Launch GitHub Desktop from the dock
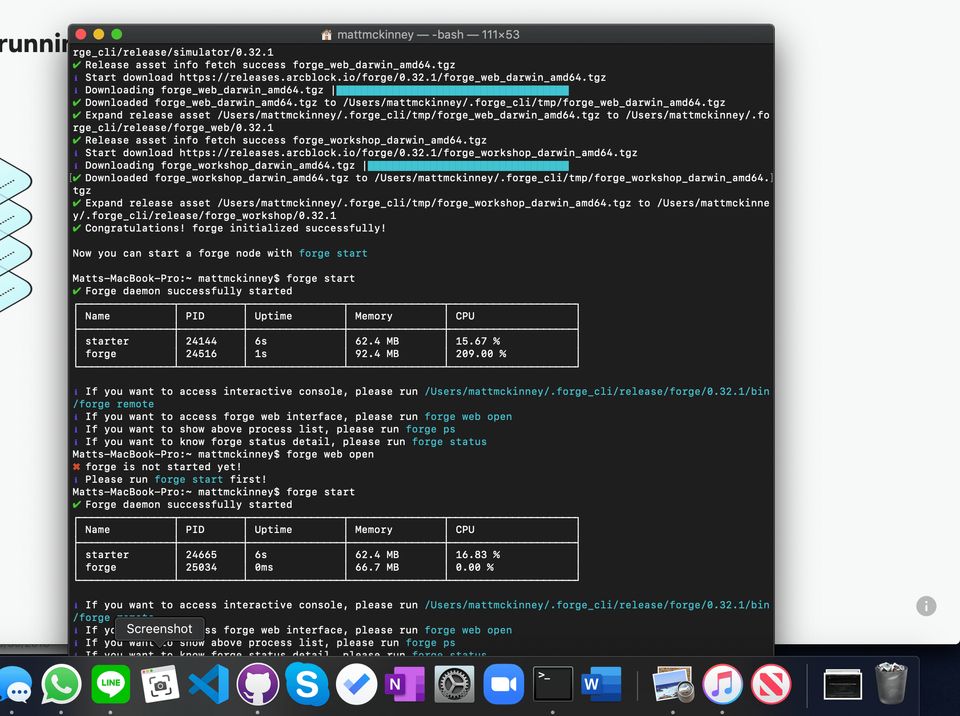This screenshot has height=716, width=960. click(x=258, y=685)
